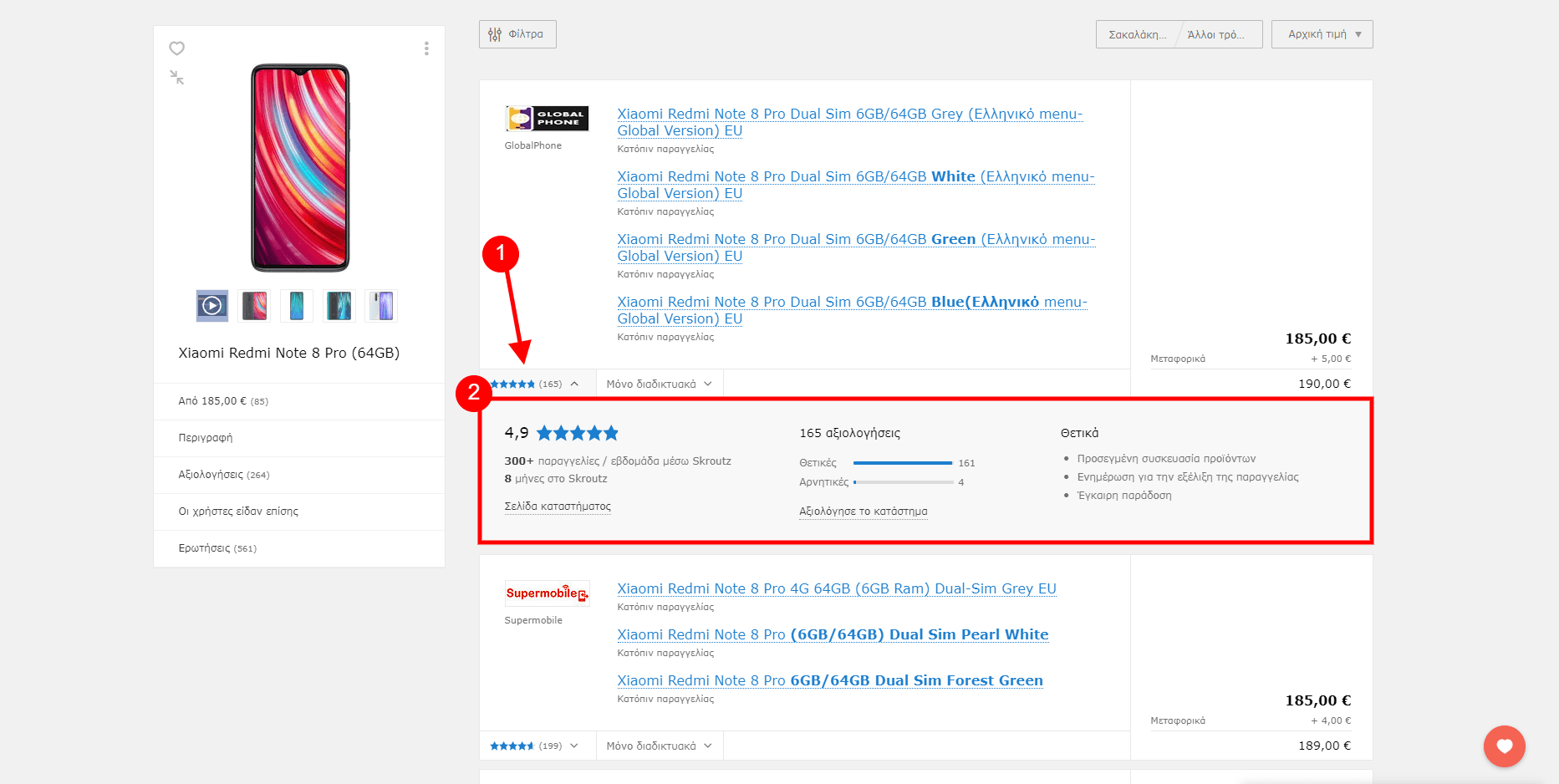
Task: Click the positive reviews Θετικές rating bar
Action: pyautogui.click(x=902, y=463)
